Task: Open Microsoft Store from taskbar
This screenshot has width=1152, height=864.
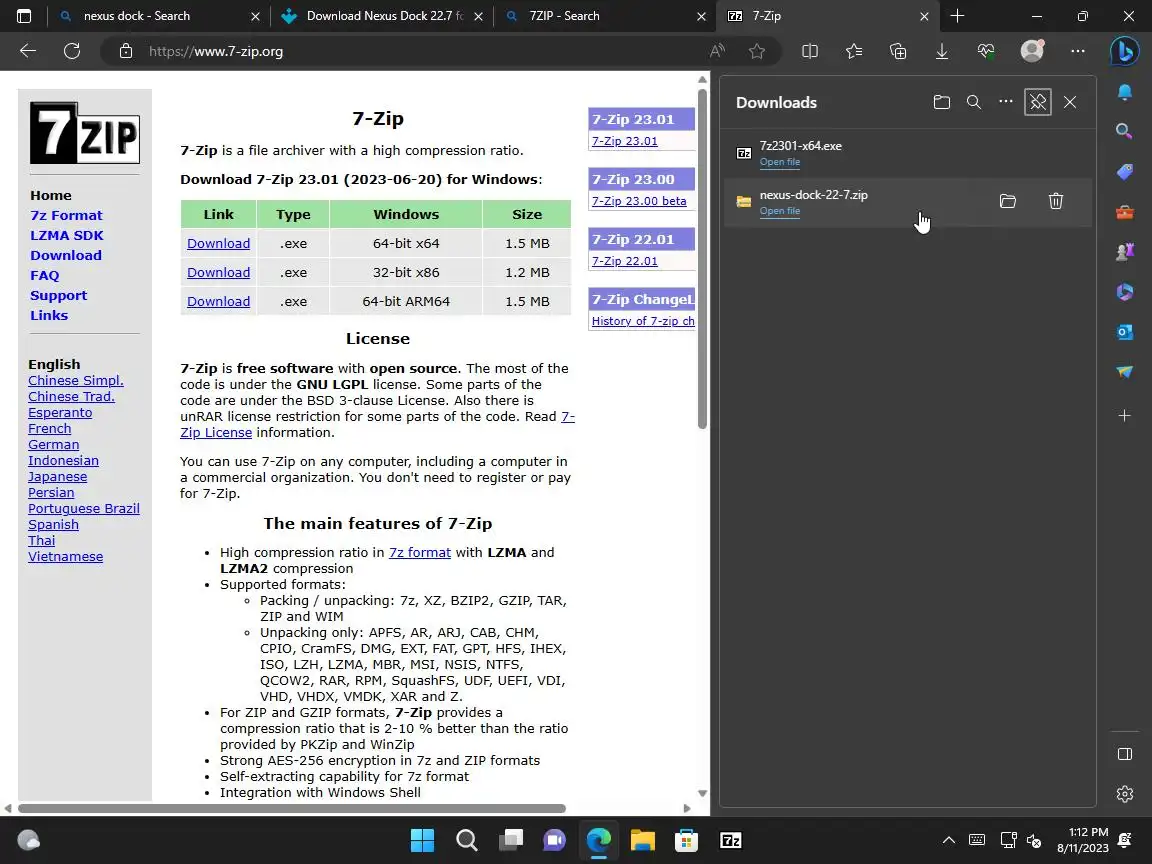Action: tap(686, 840)
